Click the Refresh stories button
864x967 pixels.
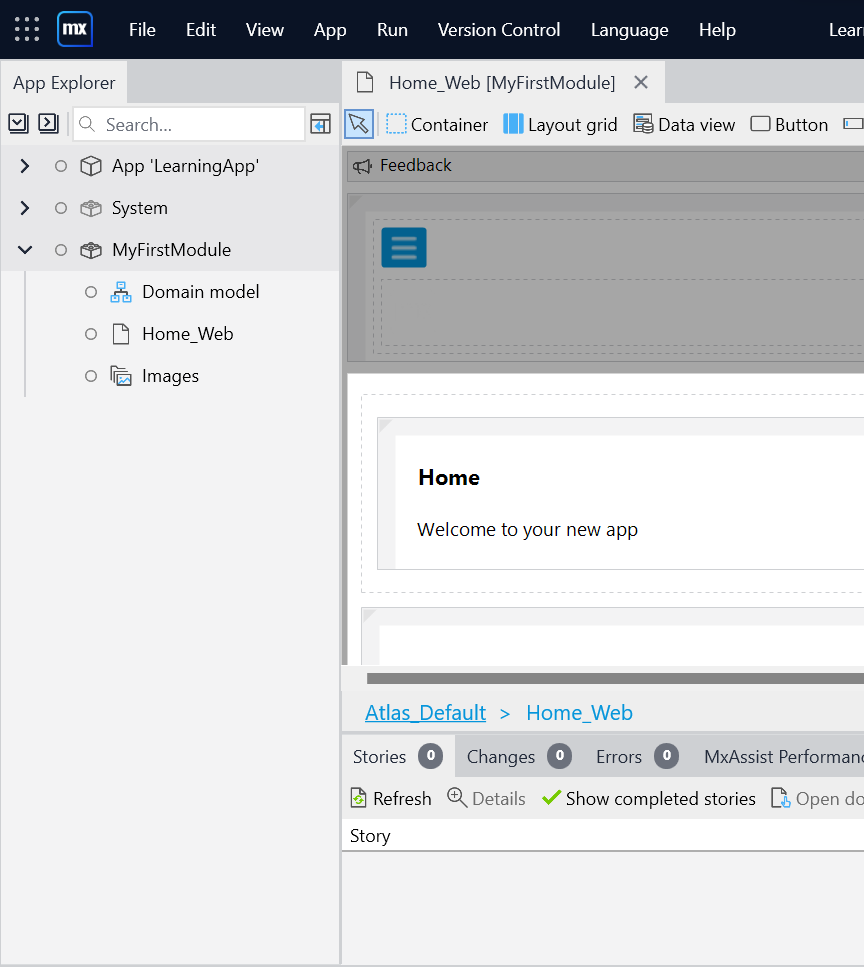point(390,798)
